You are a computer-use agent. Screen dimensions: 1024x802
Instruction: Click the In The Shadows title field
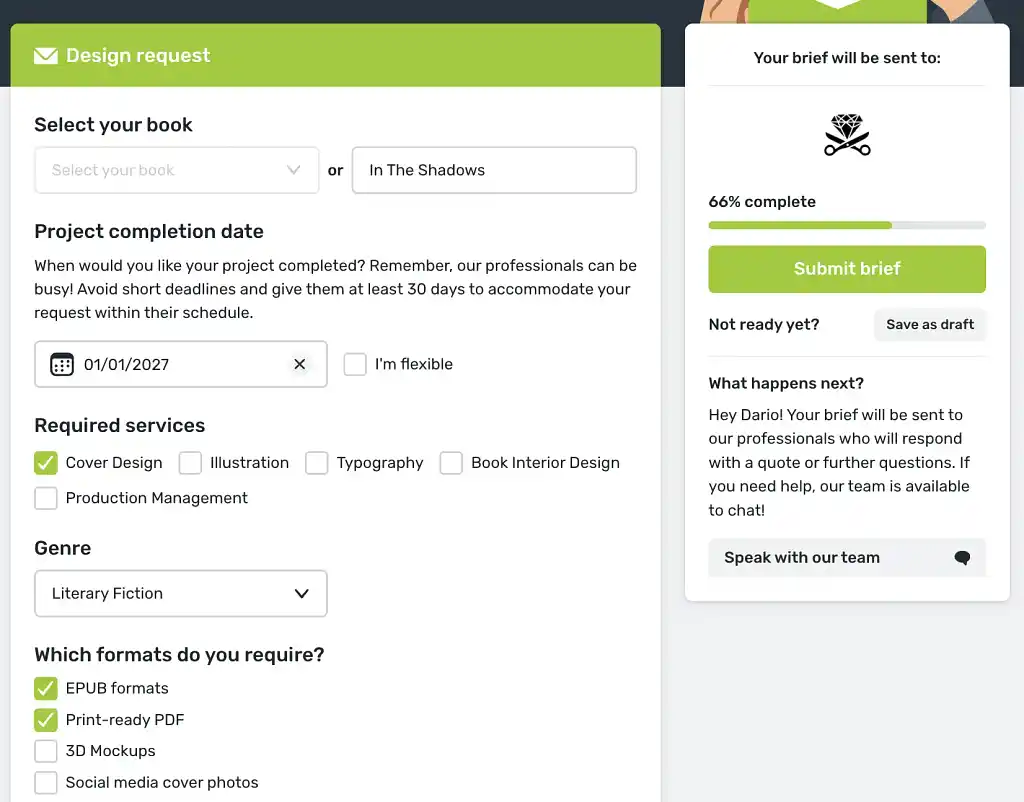(494, 170)
